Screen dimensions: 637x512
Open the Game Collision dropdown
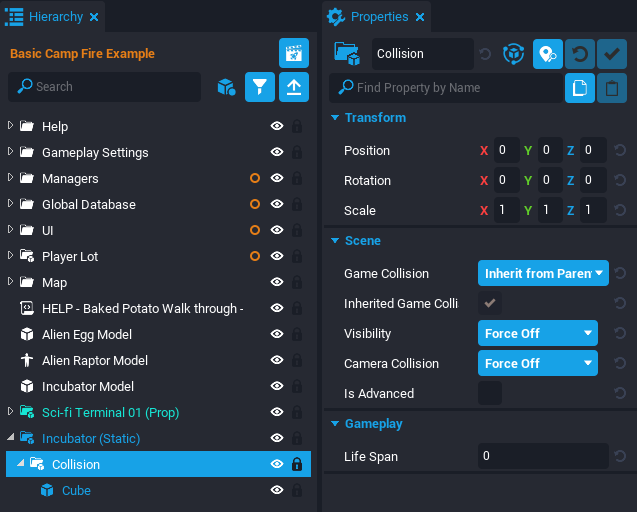click(543, 273)
